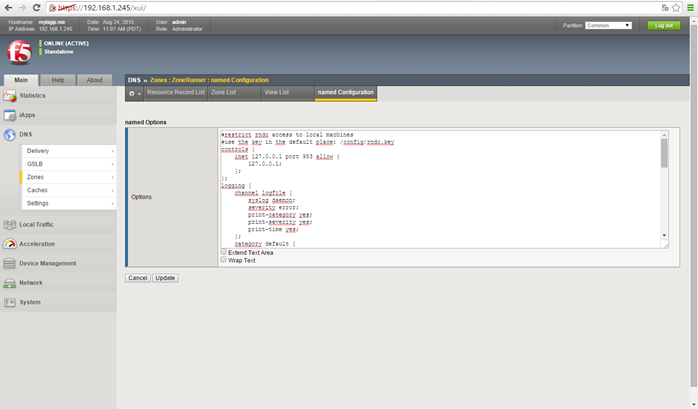
Task: Switch to the Zone List tab
Action: pyautogui.click(x=223, y=92)
